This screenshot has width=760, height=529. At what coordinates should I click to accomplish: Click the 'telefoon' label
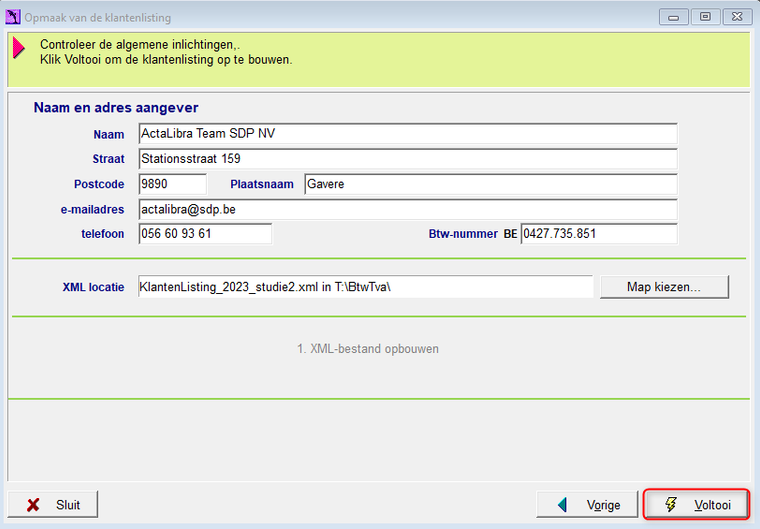point(102,234)
